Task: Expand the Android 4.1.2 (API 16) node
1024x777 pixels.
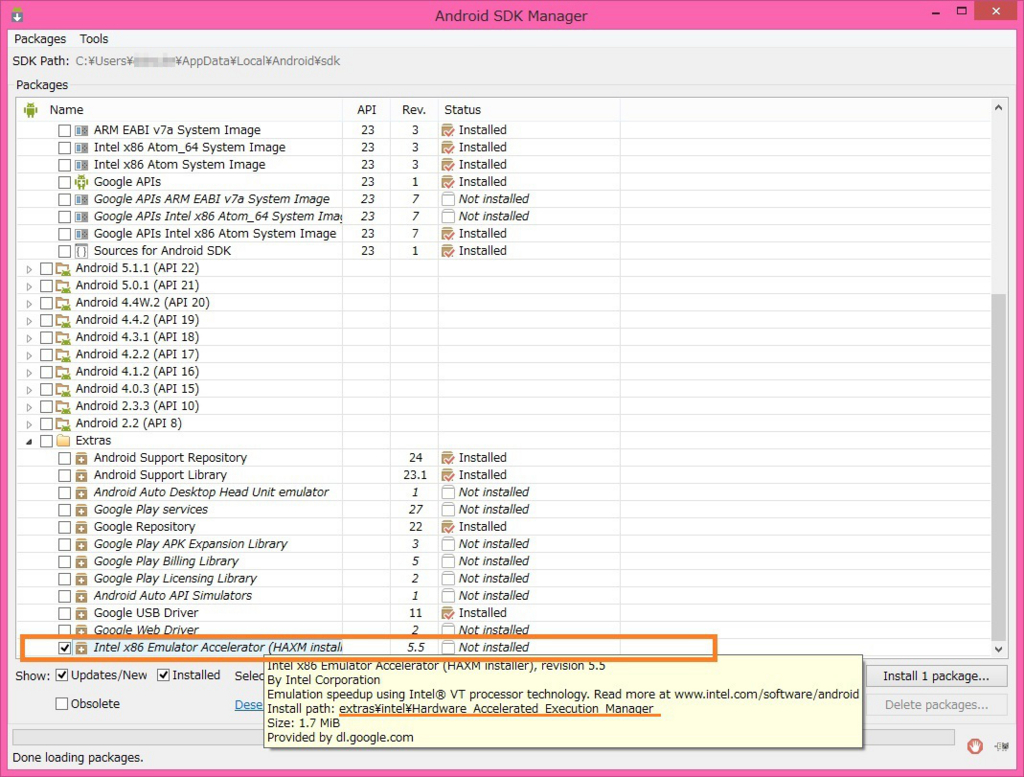Action: click(29, 372)
